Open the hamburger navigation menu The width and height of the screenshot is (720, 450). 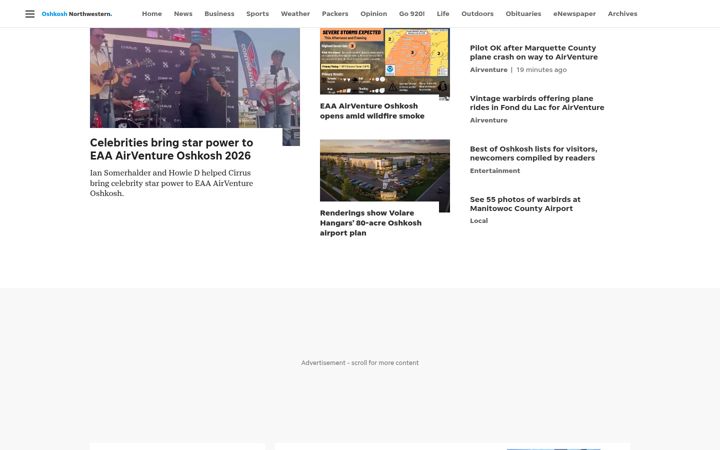(30, 14)
